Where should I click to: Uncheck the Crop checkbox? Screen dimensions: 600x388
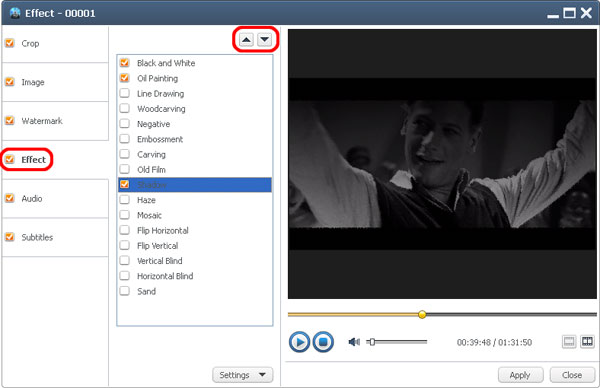(10, 43)
